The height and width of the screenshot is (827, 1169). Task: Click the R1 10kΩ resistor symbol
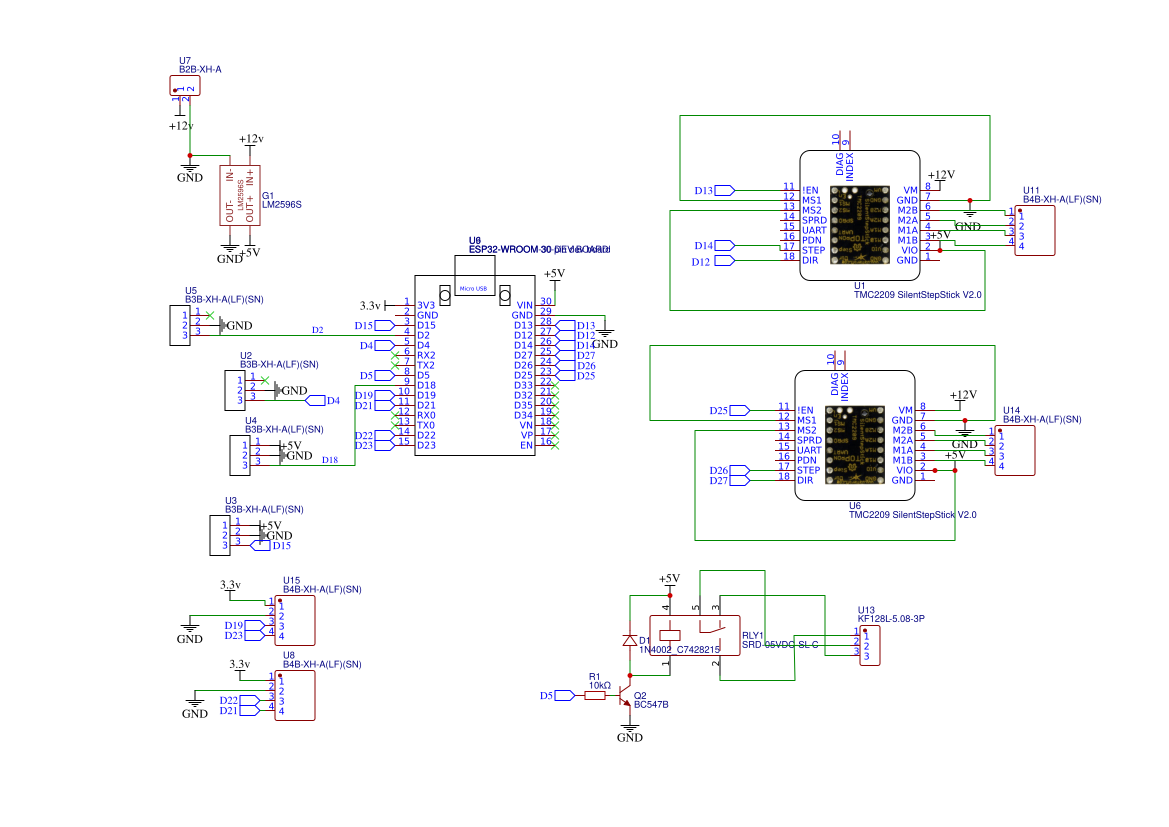[x=595, y=696]
